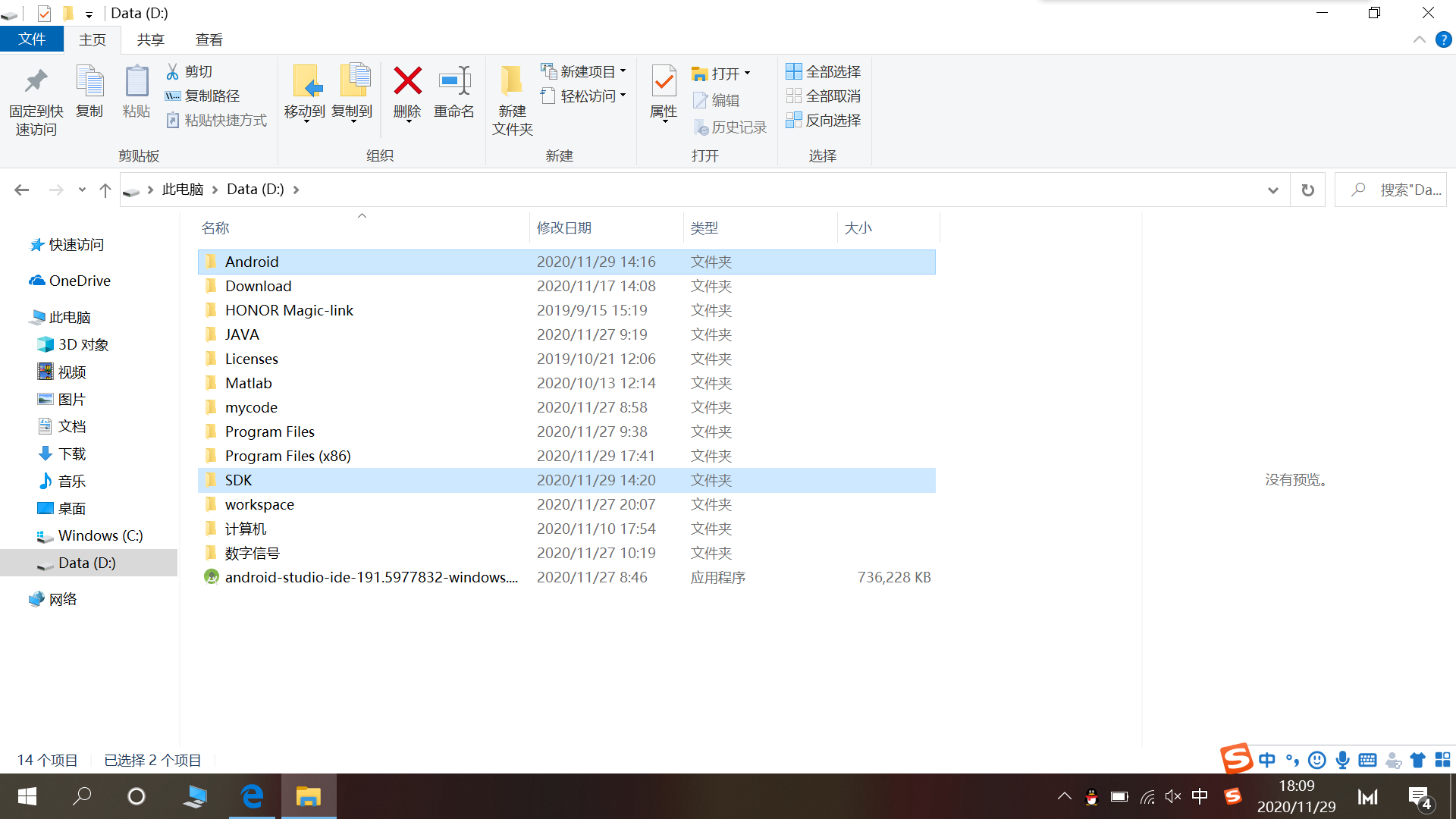Switch to the 查看 (View) ribbon tab
1456x819 pixels.
pos(209,39)
